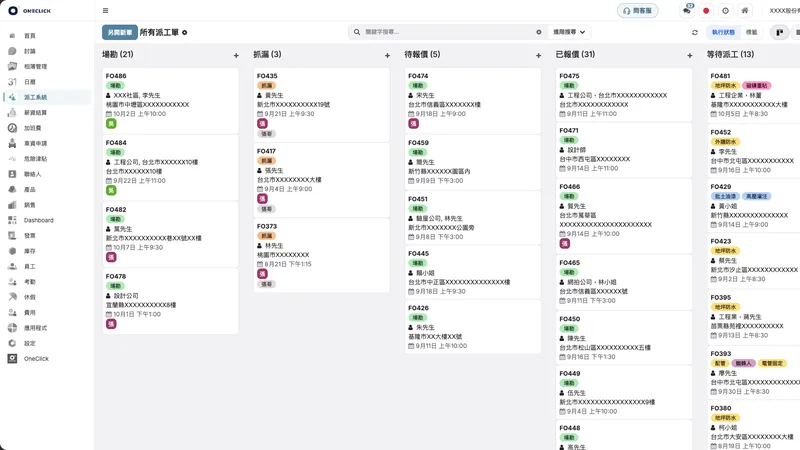This screenshot has height=450, width=800.
Task: Open 員工 in the sidebar
Action: (x=30, y=266)
